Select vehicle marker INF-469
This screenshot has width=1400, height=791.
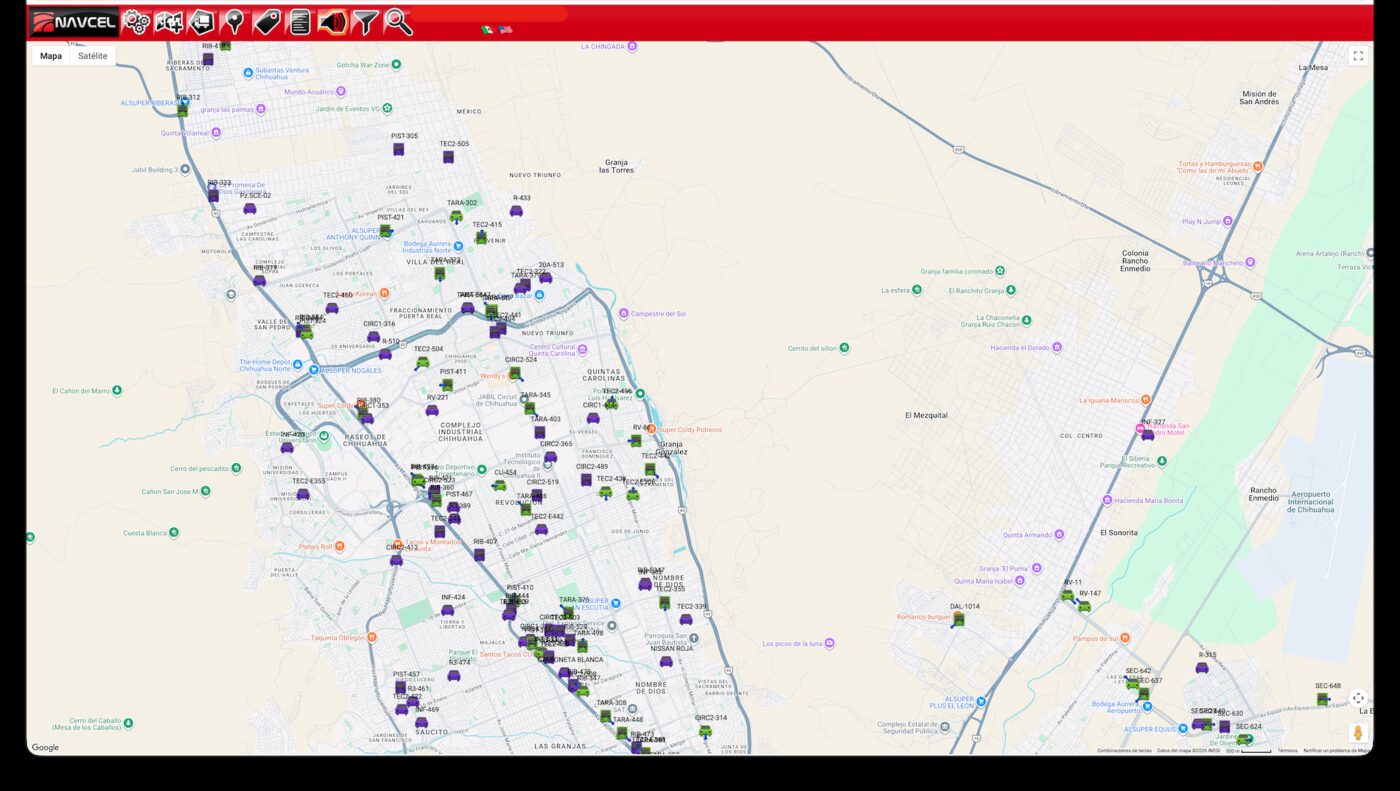pos(422,722)
